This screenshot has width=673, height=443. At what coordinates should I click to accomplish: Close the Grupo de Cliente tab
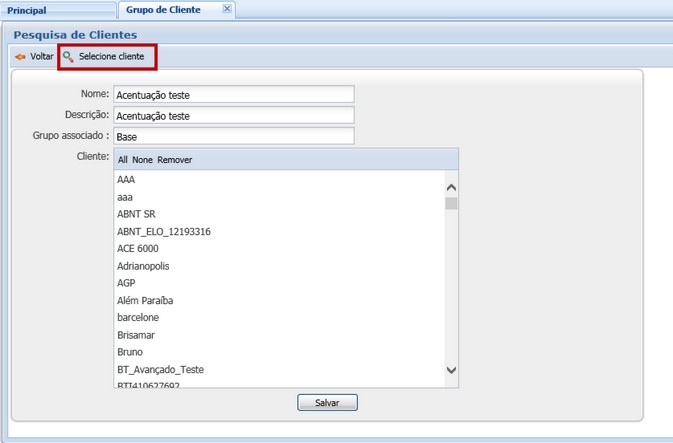[227, 9]
